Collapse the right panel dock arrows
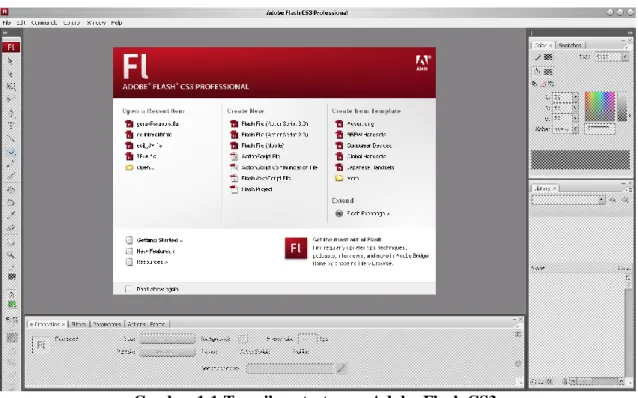This screenshot has height=398, width=638. click(x=630, y=33)
